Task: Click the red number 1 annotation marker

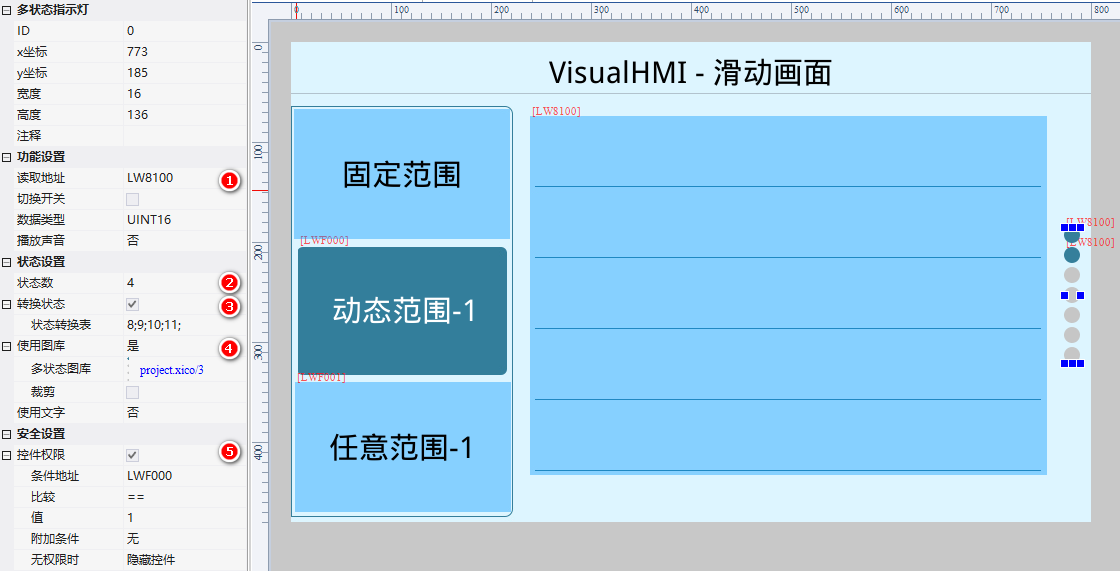Action: point(229,181)
